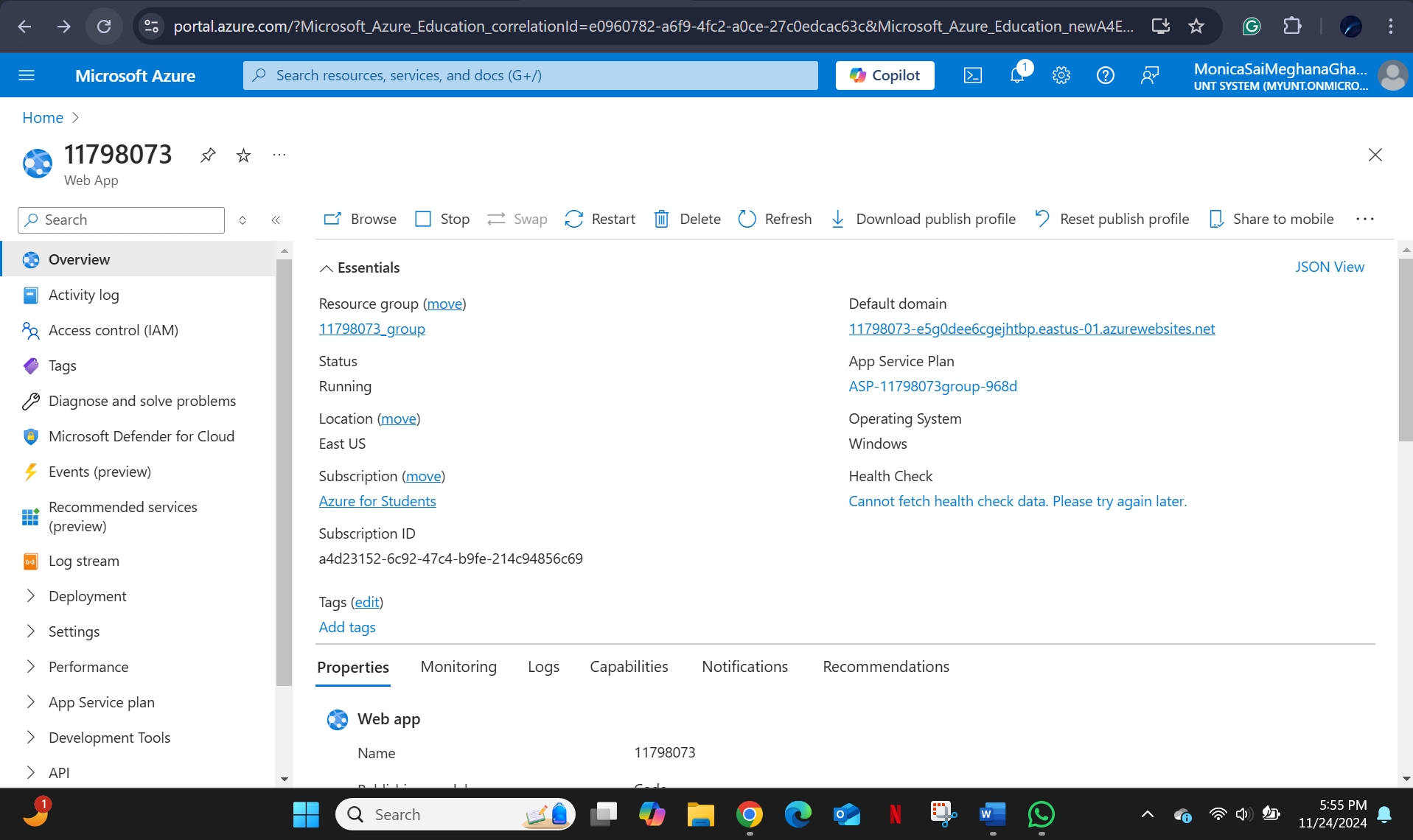Open the 11798073_group resource group link
This screenshot has width=1413, height=840.
372,329
